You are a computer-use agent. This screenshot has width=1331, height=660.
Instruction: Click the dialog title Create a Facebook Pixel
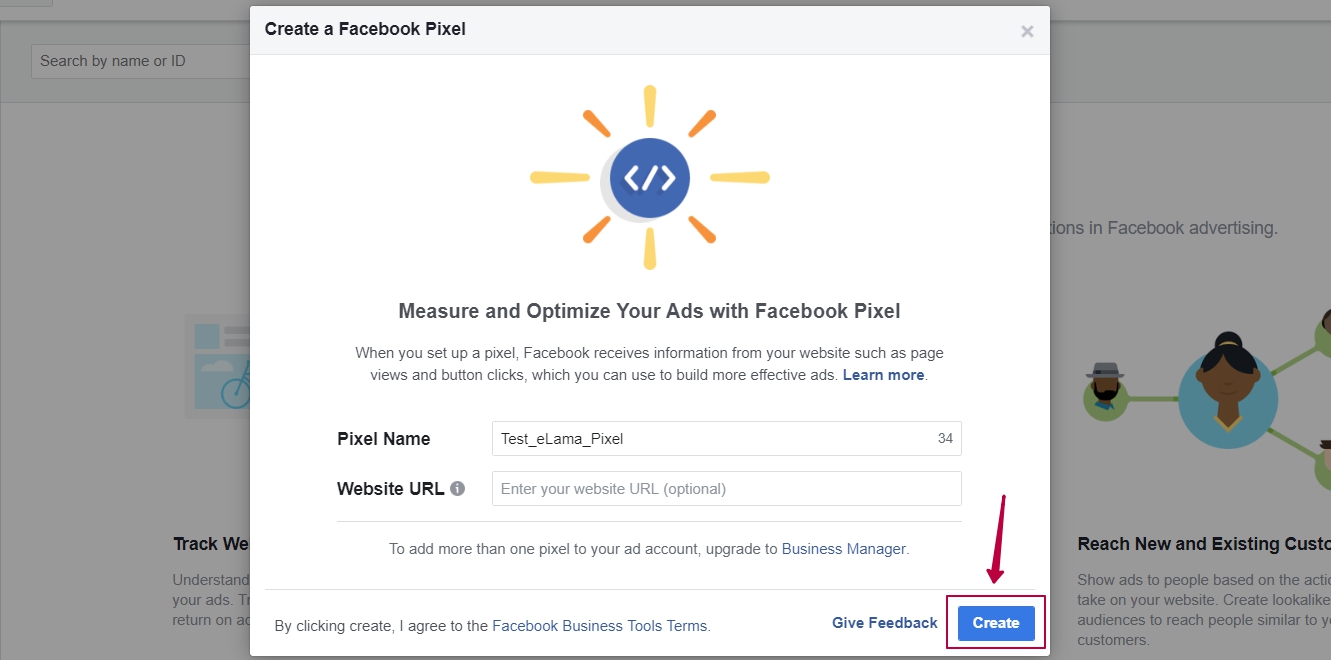pos(365,29)
